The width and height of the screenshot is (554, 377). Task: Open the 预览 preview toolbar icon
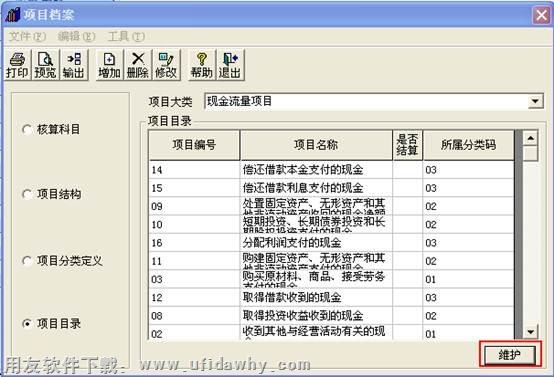[45, 65]
